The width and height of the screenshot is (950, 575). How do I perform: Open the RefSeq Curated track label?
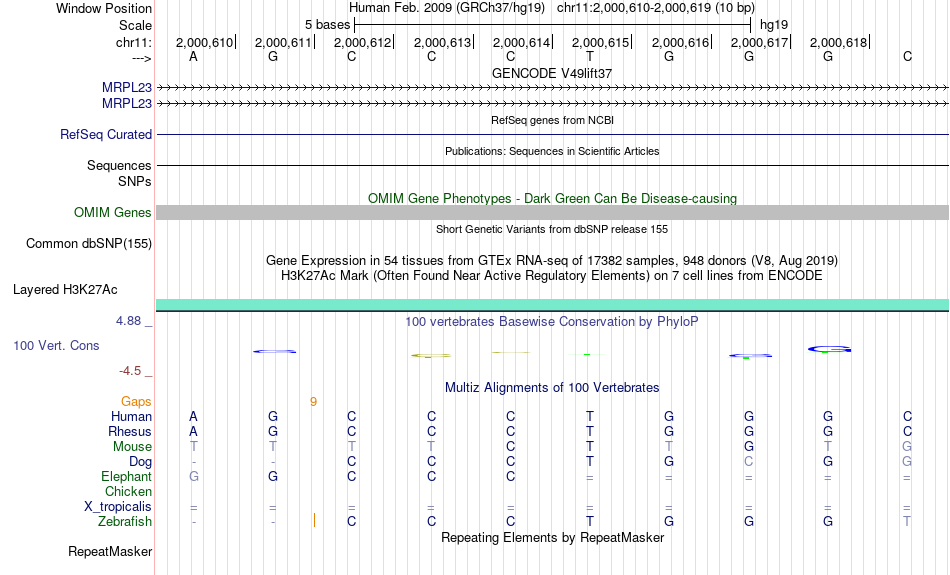pos(105,135)
